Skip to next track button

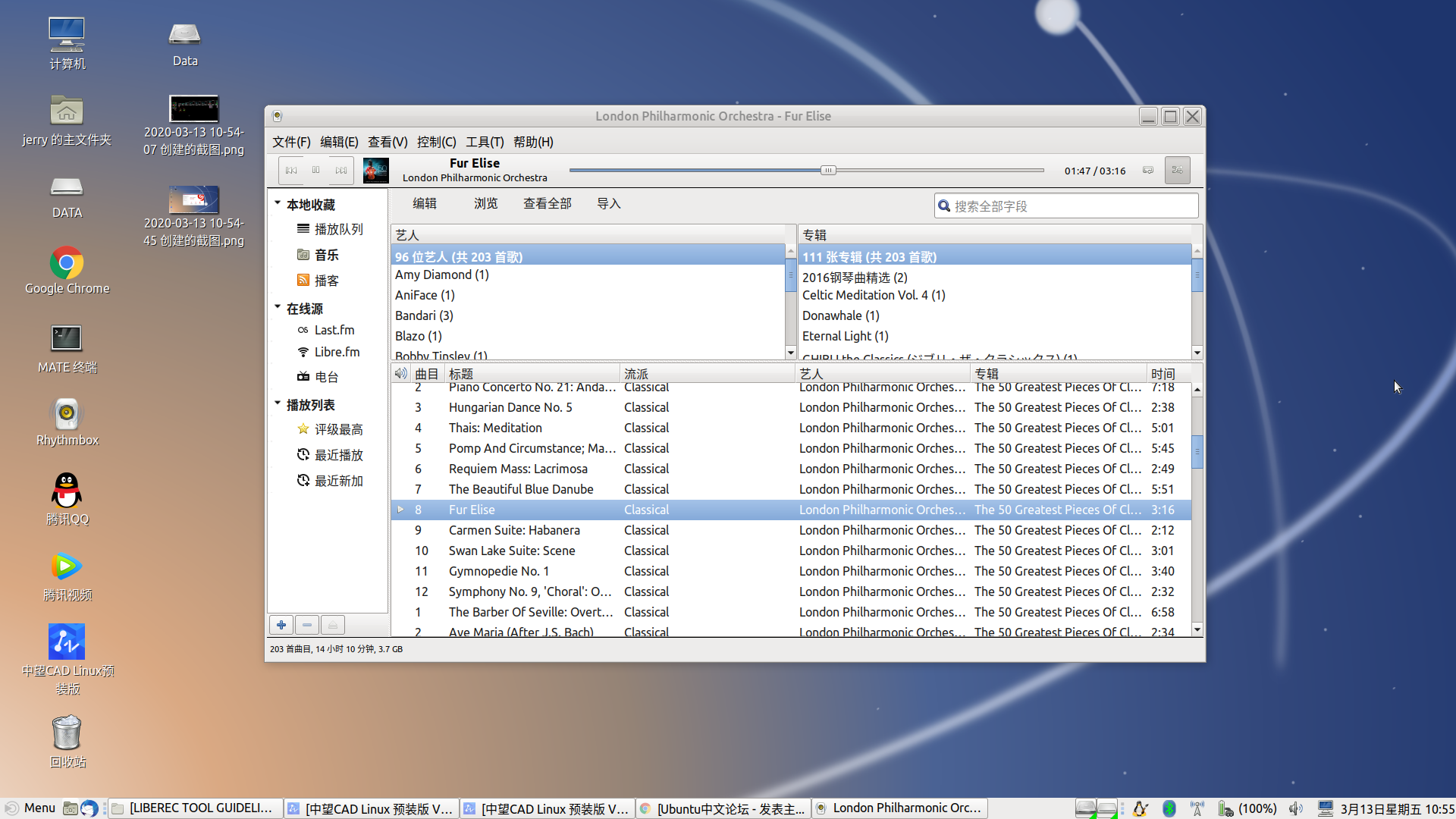(x=341, y=171)
